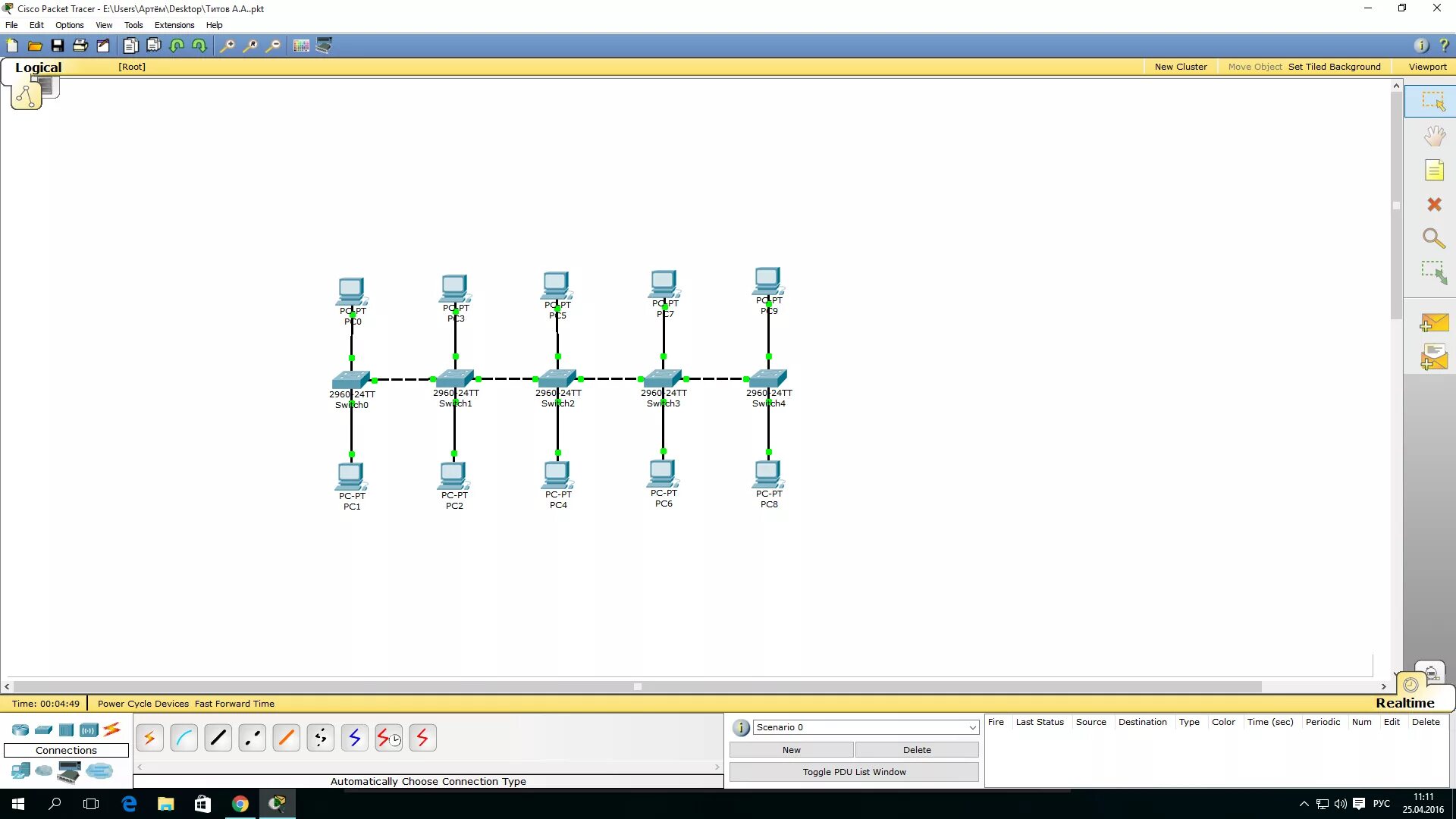Click Switch2 on the canvas
The width and height of the screenshot is (1456, 819).
coord(557,378)
